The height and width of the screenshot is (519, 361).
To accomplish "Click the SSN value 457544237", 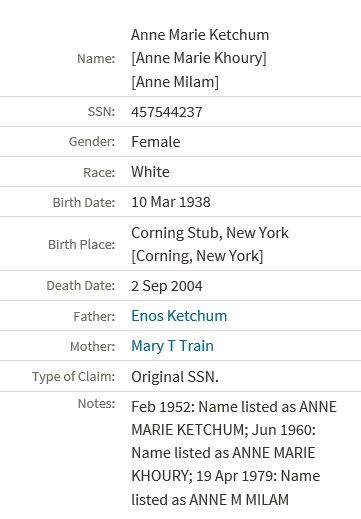I will 167,112.
